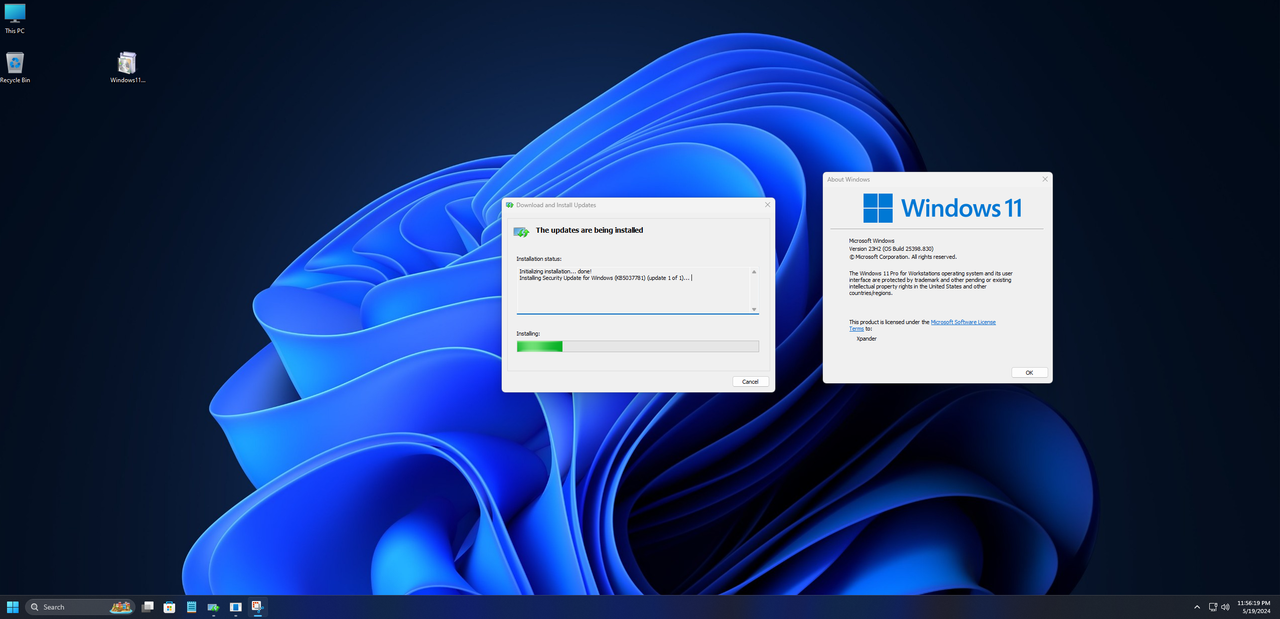Open the network status tray icon
The height and width of the screenshot is (619, 1280).
point(1213,607)
